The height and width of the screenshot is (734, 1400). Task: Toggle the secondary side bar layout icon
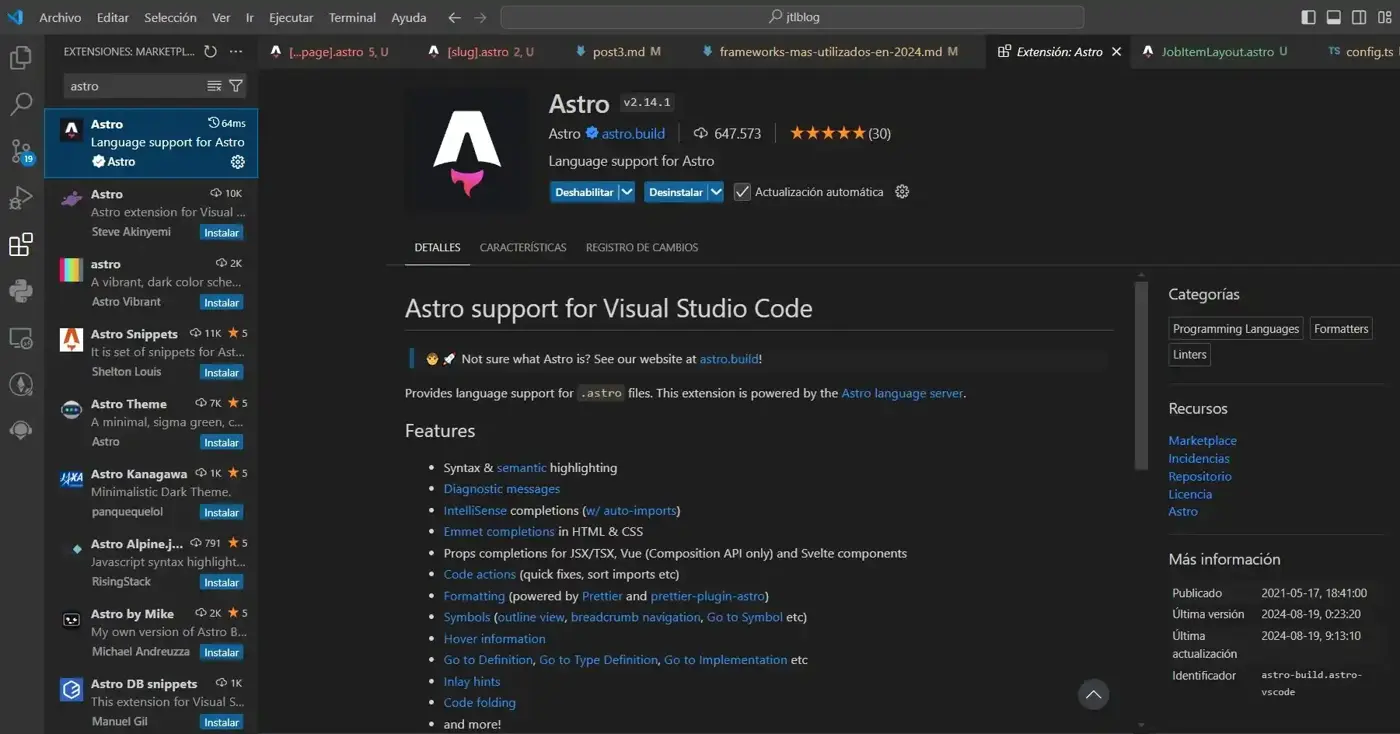[x=1359, y=17]
